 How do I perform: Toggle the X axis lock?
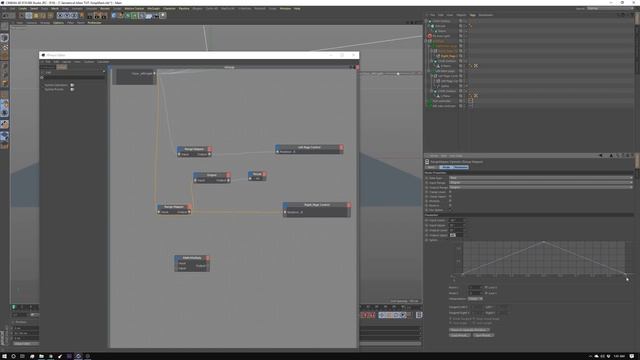[x=60, y=16]
